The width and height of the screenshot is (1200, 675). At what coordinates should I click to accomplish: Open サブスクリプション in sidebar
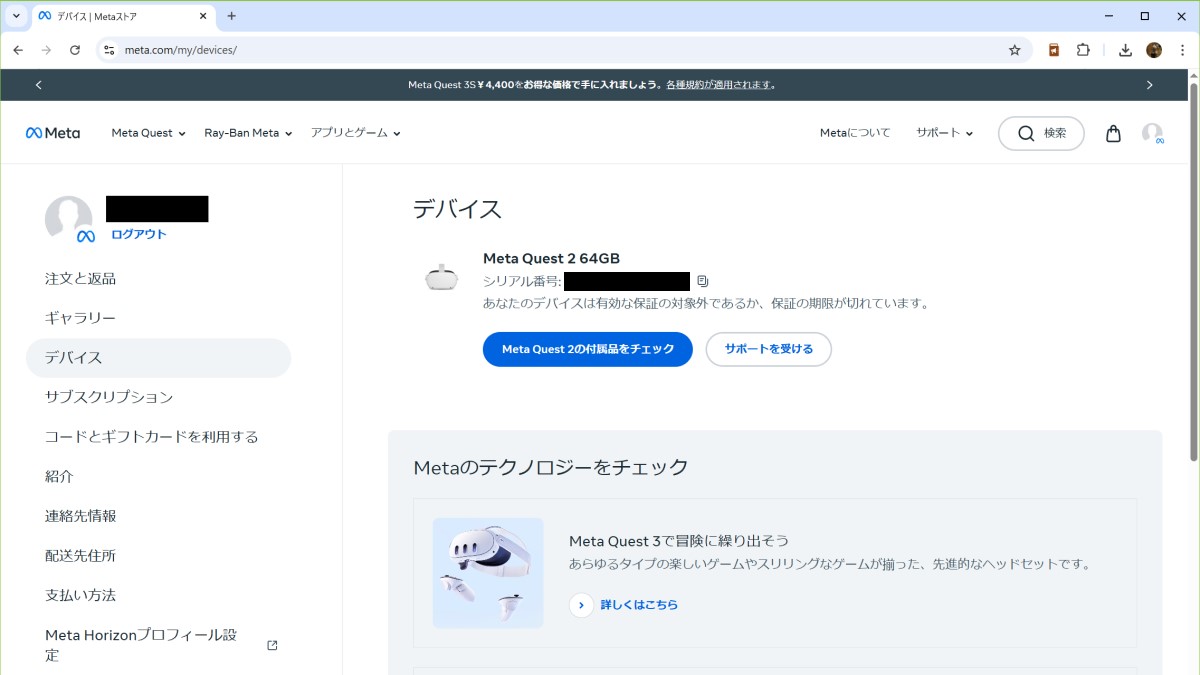click(x=109, y=397)
